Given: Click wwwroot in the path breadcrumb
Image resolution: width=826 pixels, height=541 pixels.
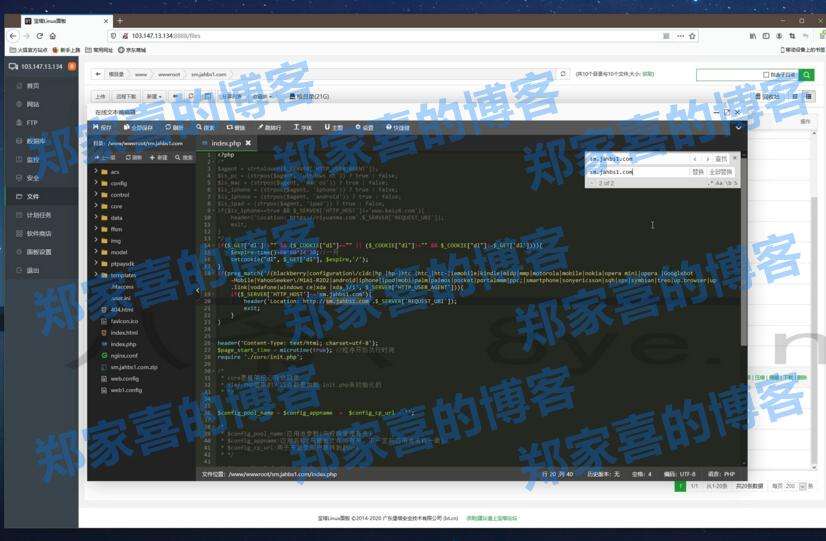Looking at the screenshot, I should click(169, 74).
